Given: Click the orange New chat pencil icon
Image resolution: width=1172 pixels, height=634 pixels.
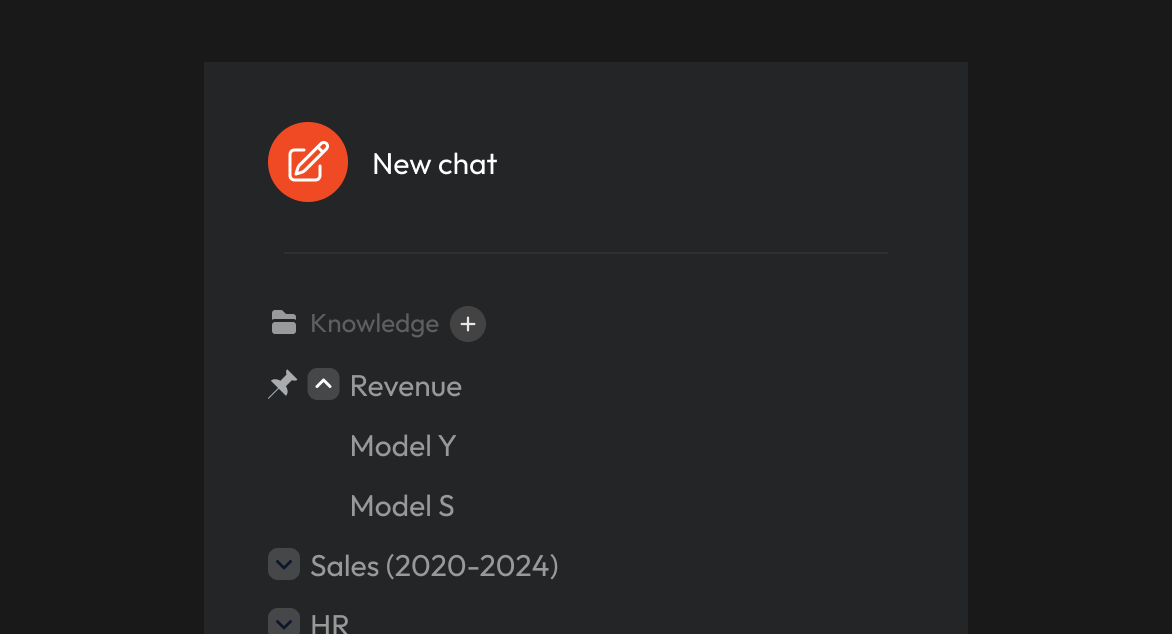Looking at the screenshot, I should coord(308,162).
